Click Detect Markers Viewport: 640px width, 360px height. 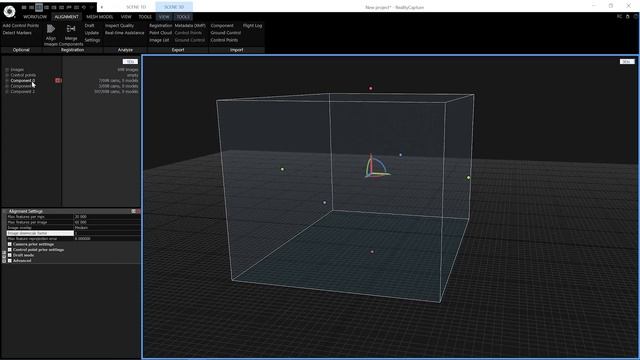pyautogui.click(x=17, y=33)
